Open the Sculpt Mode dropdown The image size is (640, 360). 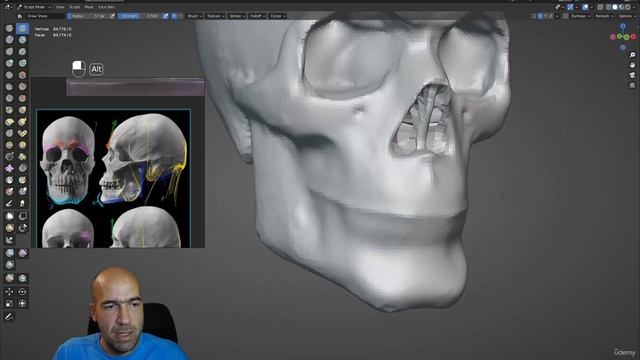point(34,7)
